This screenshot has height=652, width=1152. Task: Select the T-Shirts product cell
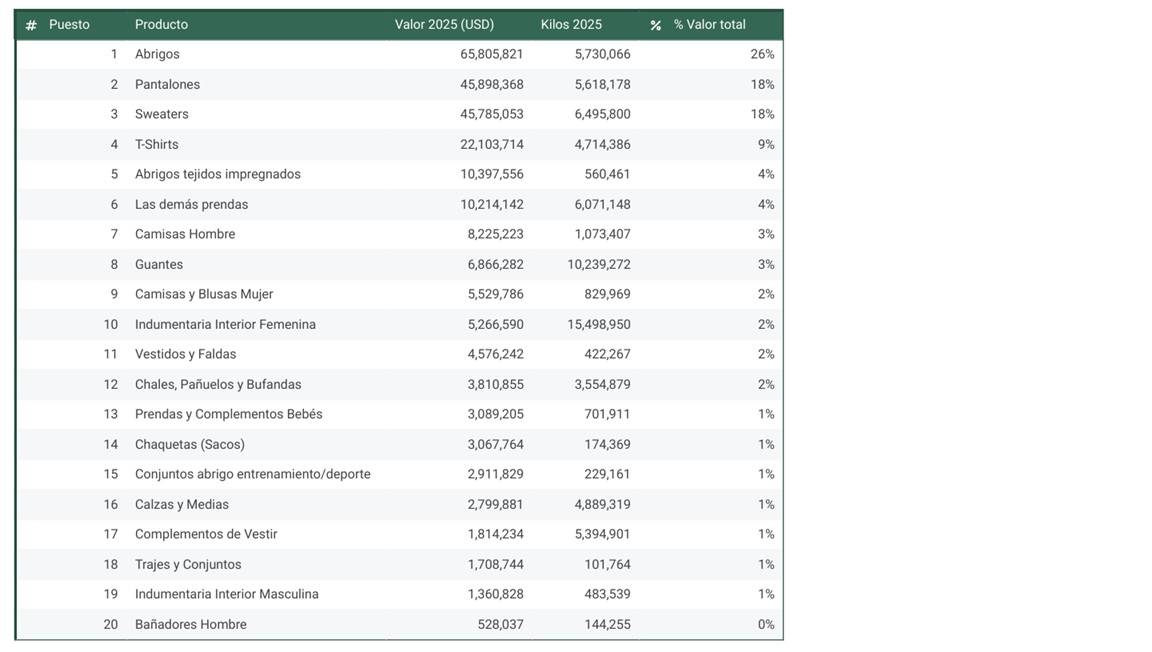156,144
